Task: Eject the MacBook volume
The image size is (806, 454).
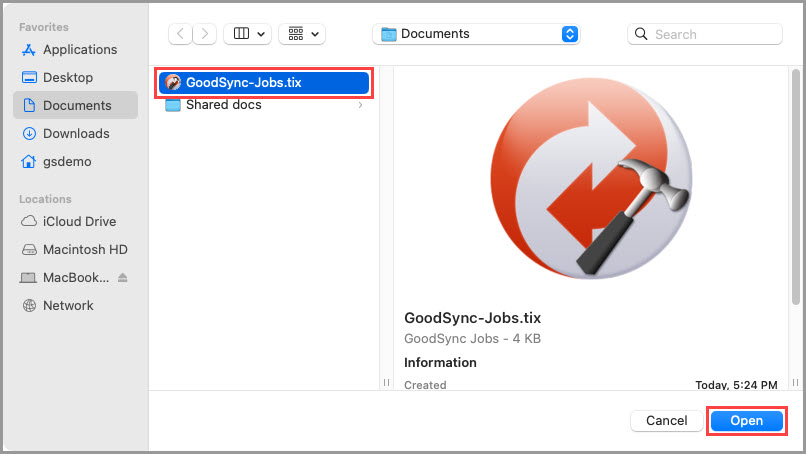Action: point(122,278)
